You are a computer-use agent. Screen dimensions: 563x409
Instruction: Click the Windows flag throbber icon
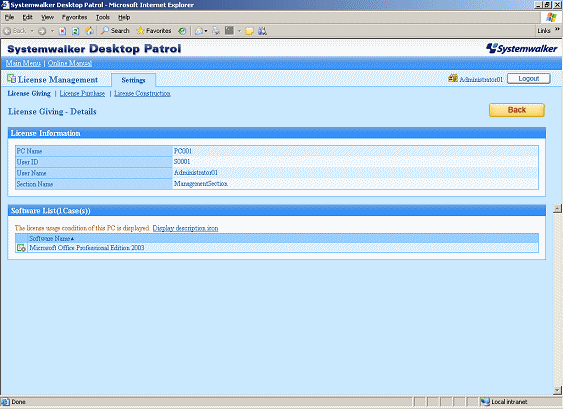551,17
